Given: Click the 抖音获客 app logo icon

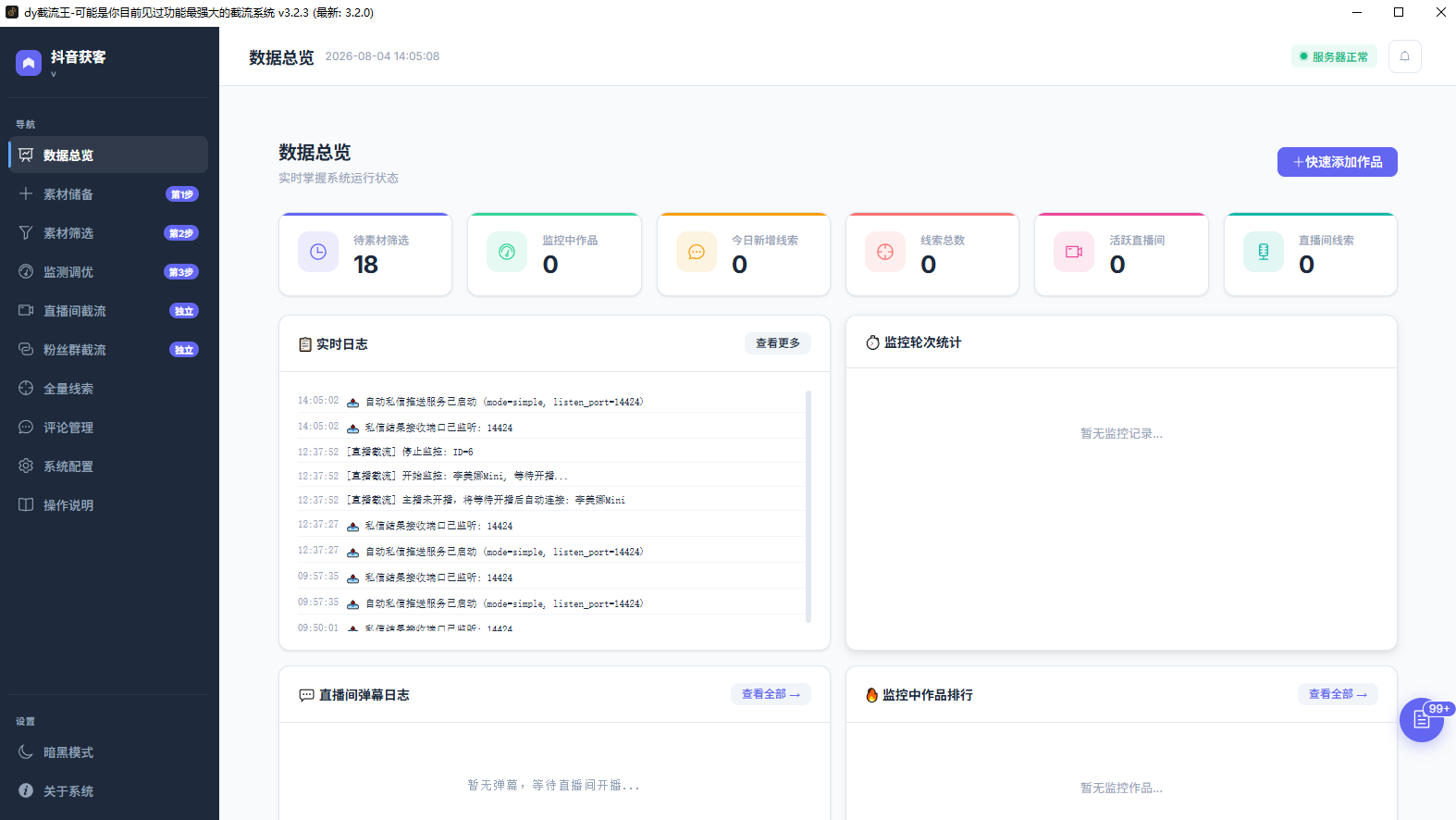Looking at the screenshot, I should click(29, 63).
